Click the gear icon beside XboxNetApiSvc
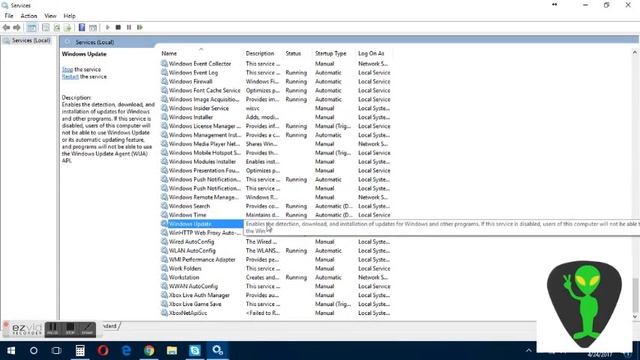 pyautogui.click(x=164, y=313)
